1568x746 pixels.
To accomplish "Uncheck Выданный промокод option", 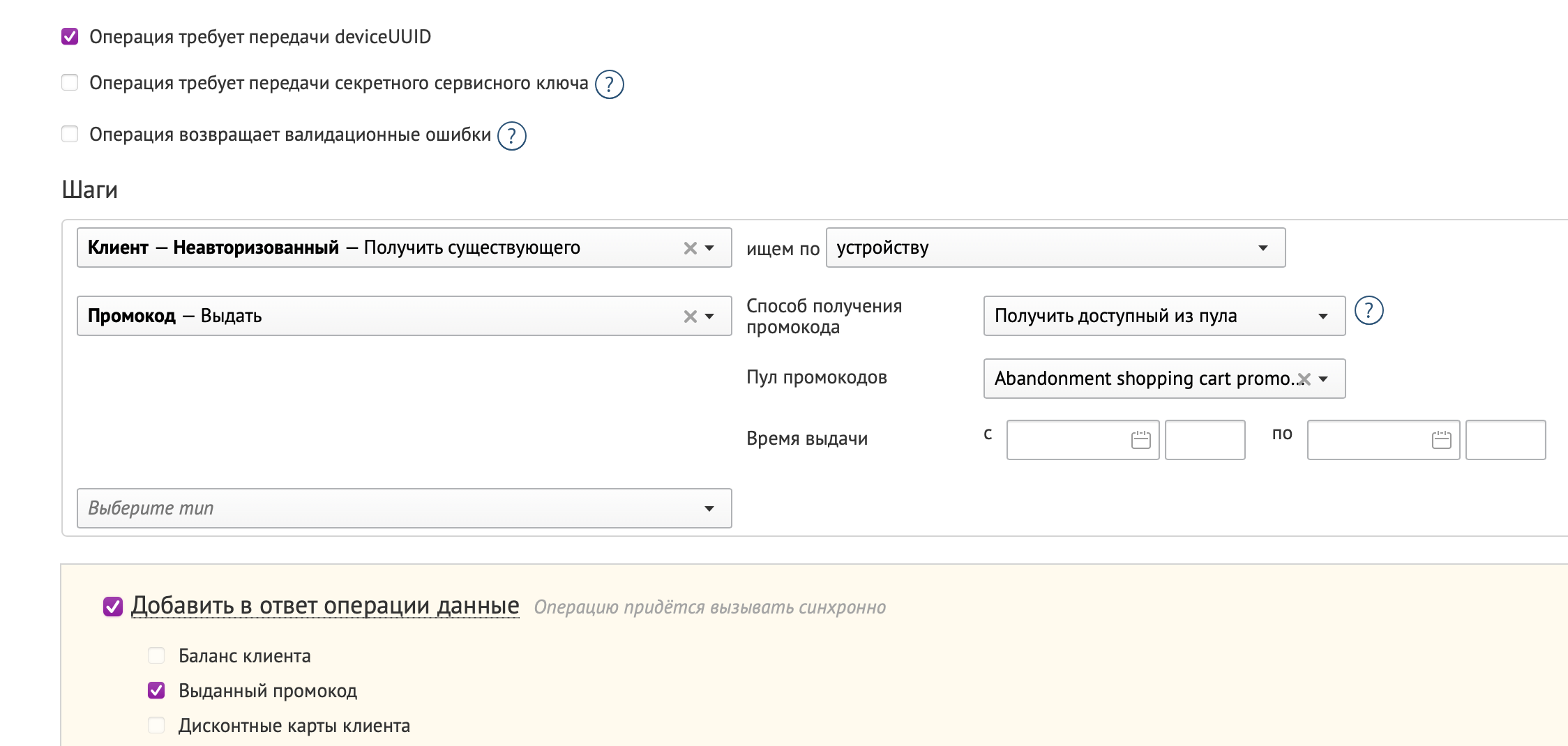I will point(156,690).
